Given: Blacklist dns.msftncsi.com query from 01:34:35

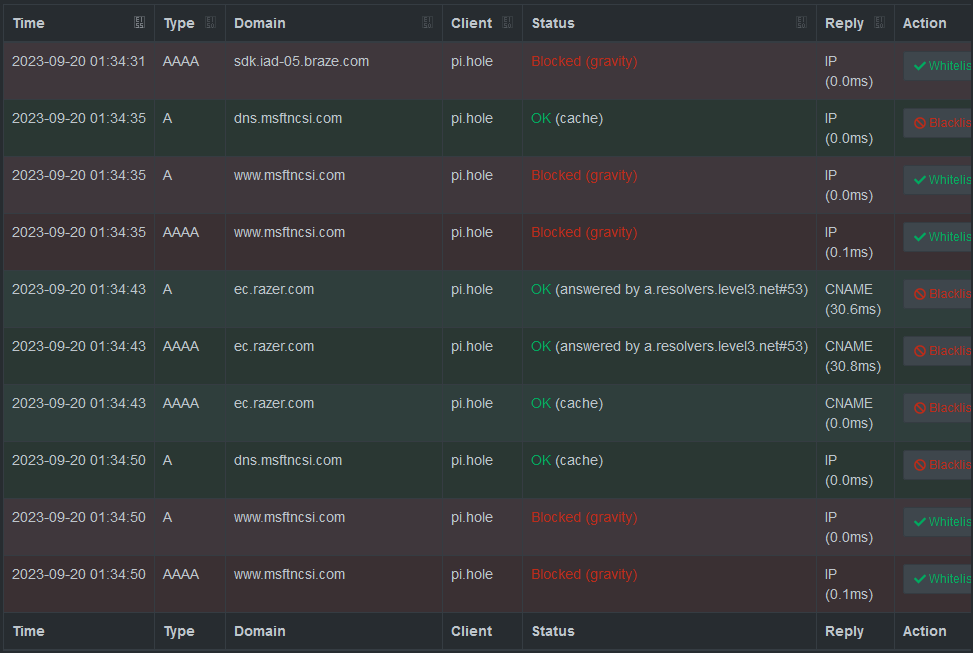Looking at the screenshot, I should [938, 123].
